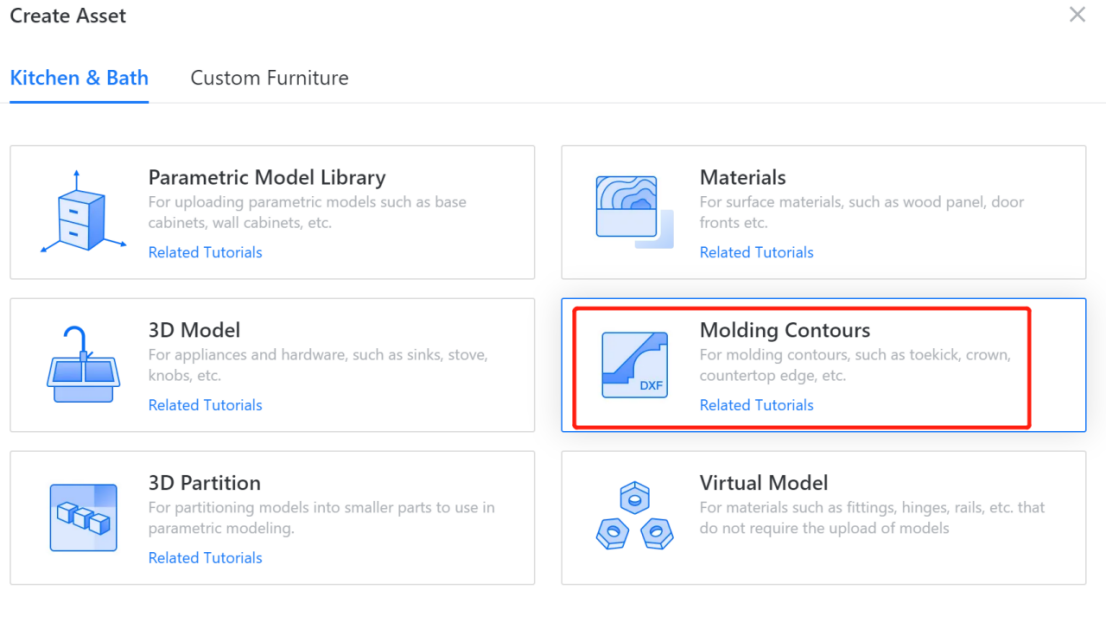Select the Molding Contours title

(x=784, y=330)
